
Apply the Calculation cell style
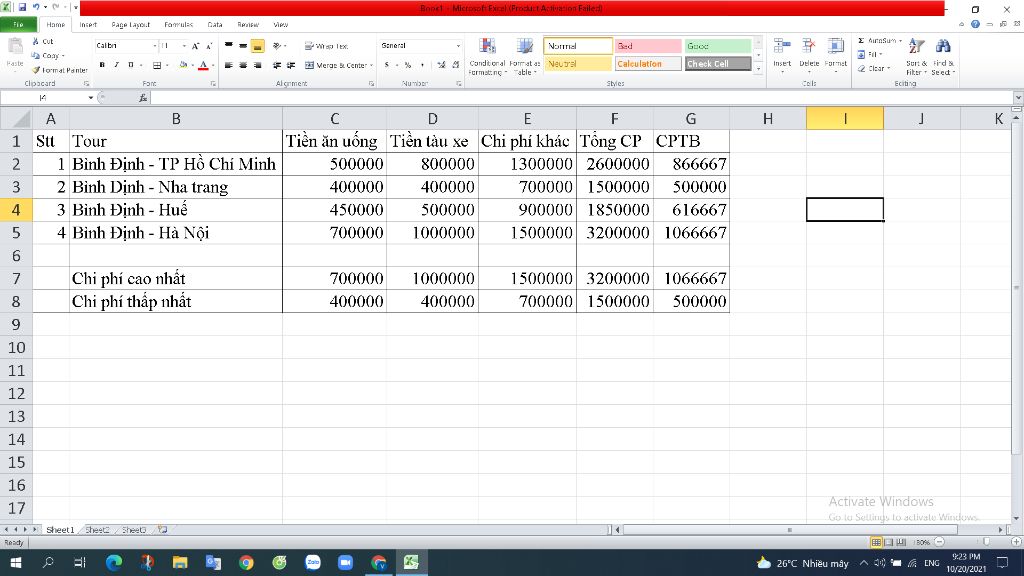pos(648,64)
